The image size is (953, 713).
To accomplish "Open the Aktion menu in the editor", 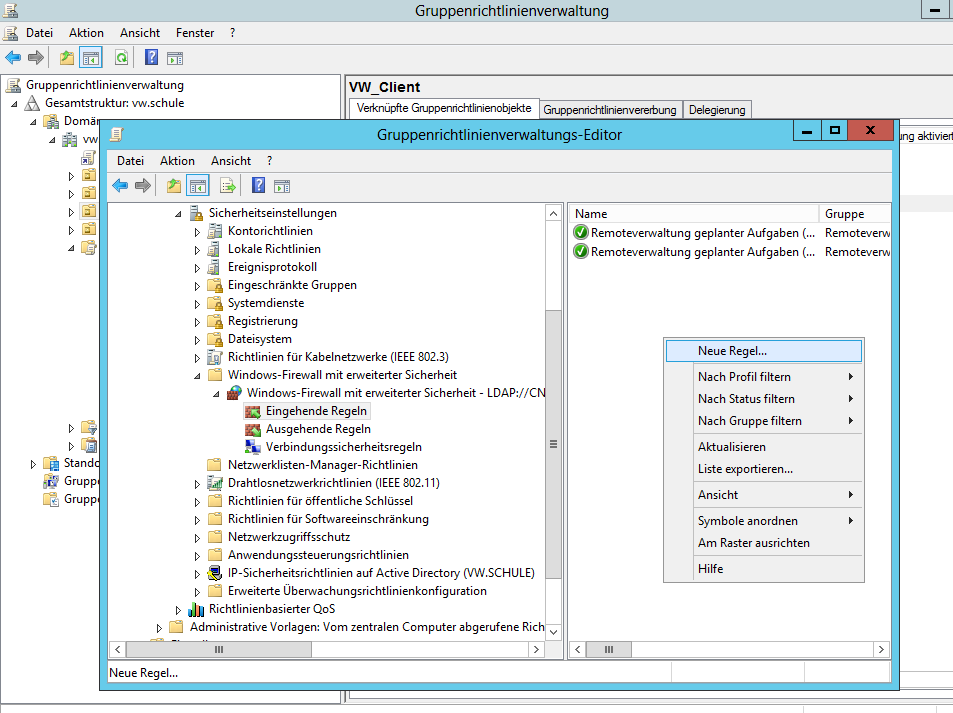I will coord(177,160).
